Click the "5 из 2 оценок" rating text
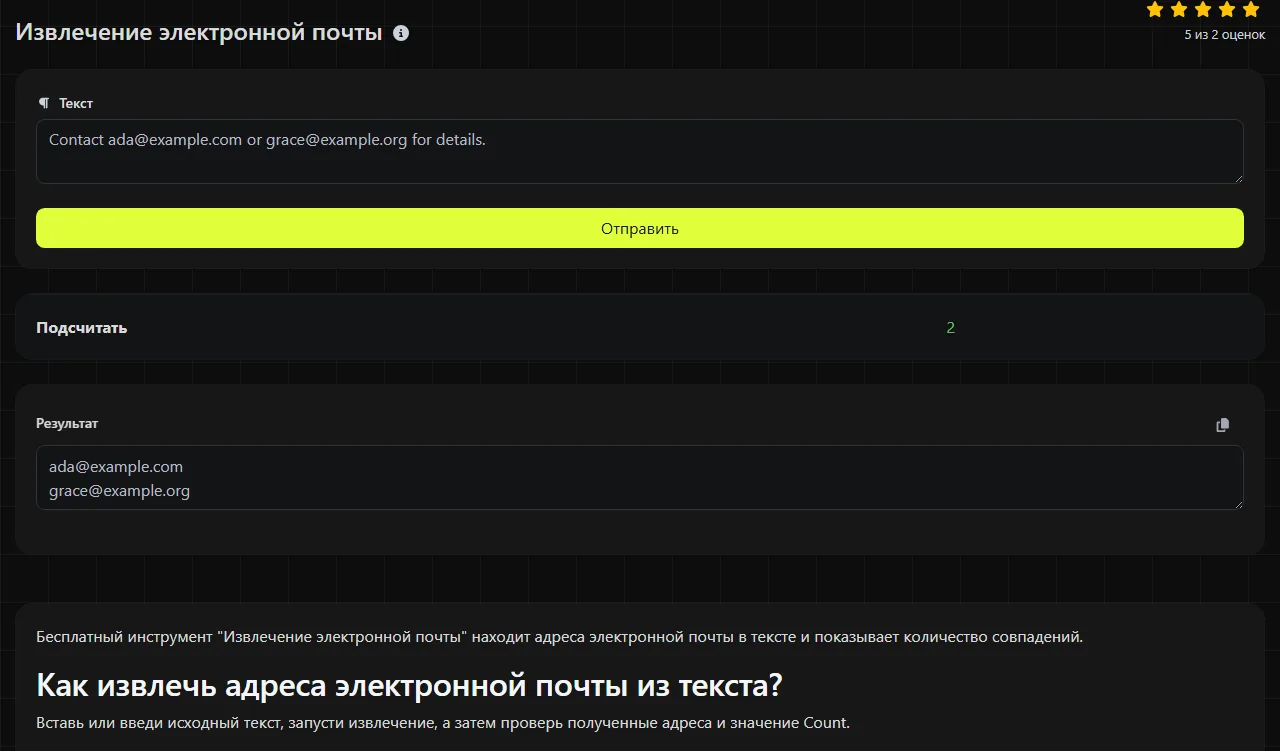This screenshot has height=751, width=1280. pos(1224,35)
